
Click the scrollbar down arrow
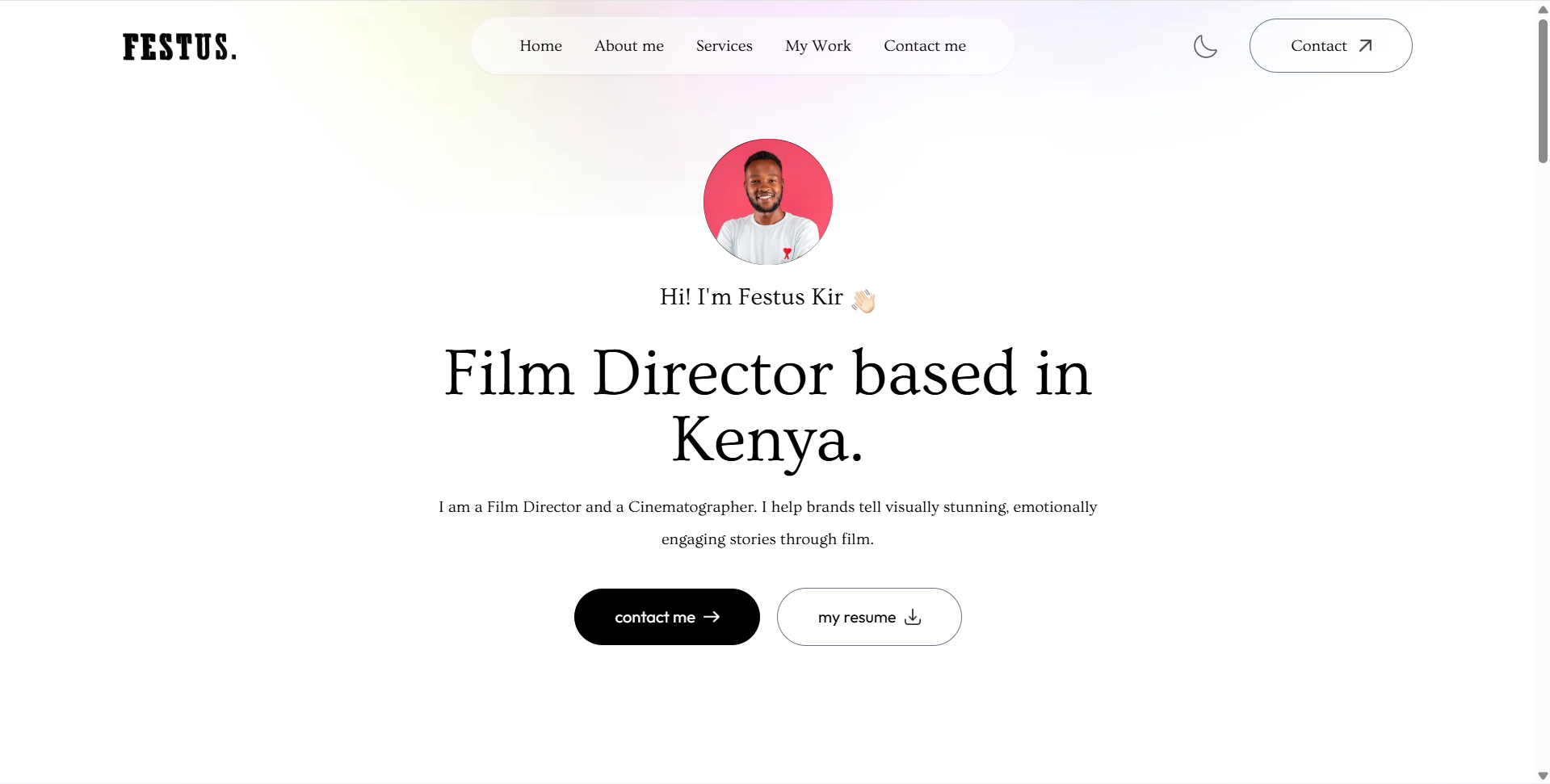click(1543, 776)
